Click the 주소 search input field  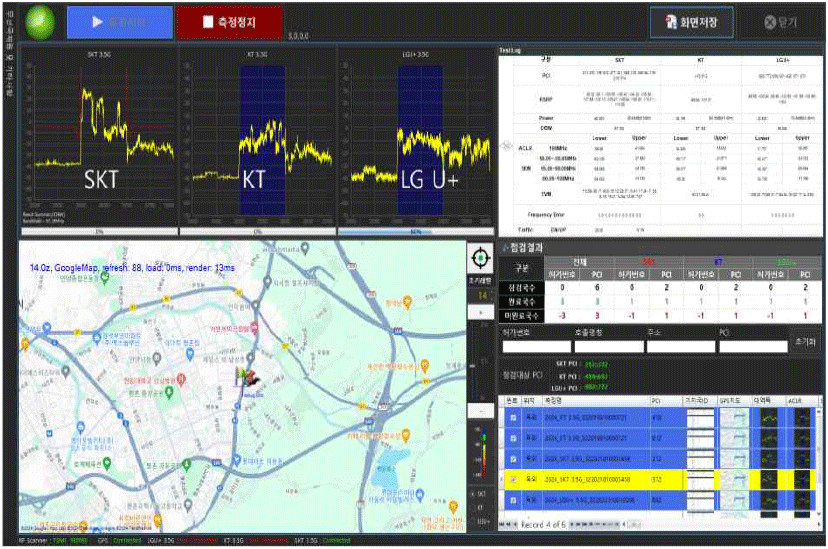[681, 347]
